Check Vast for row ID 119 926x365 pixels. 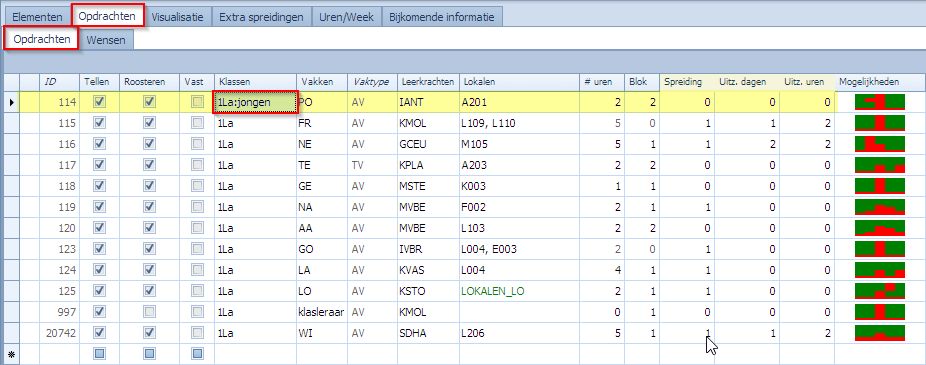[x=197, y=207]
